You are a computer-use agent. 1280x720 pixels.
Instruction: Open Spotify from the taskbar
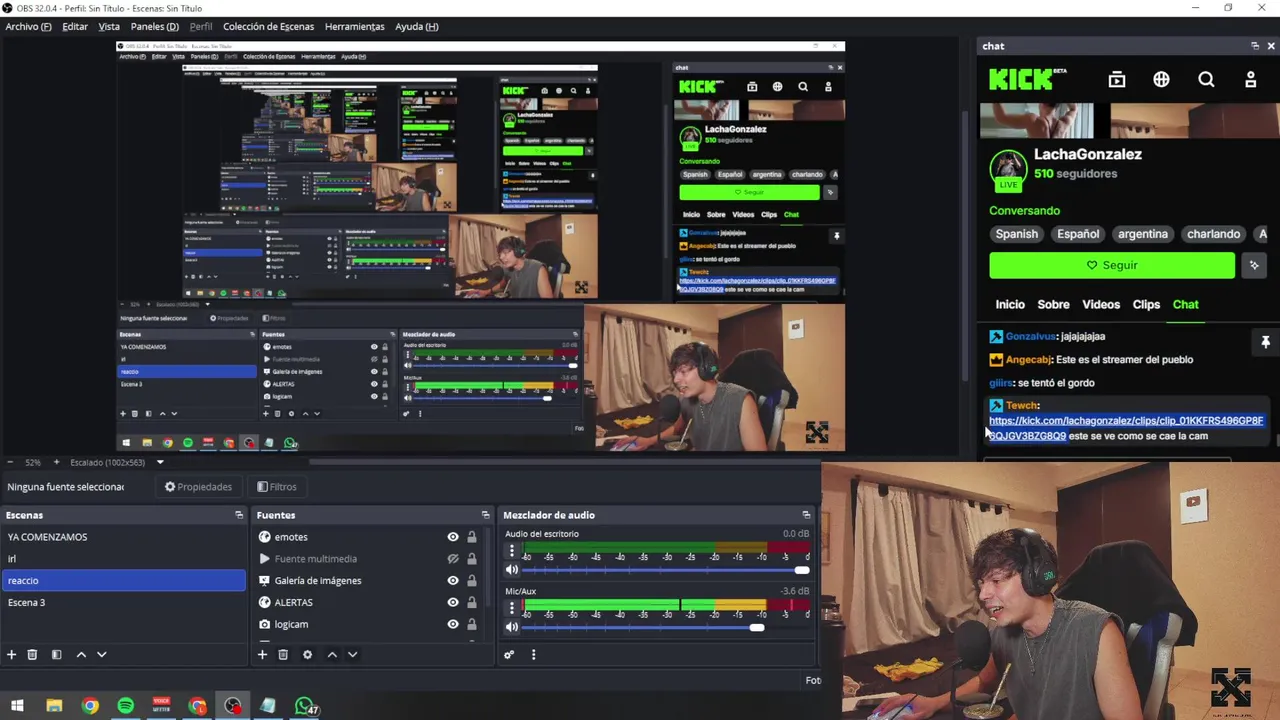tap(126, 706)
